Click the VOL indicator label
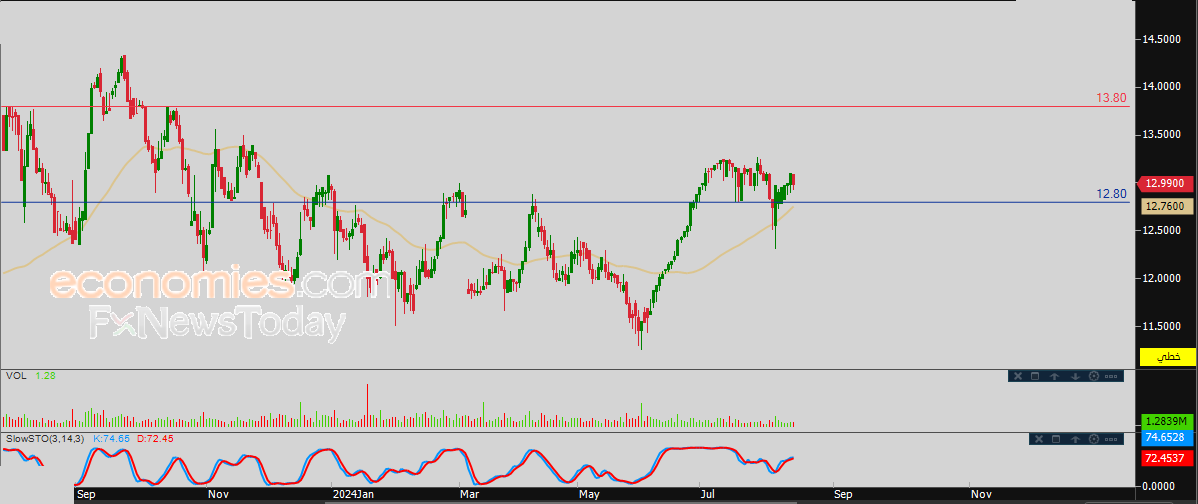Viewport: 1198px width, 504px height. coord(15,376)
